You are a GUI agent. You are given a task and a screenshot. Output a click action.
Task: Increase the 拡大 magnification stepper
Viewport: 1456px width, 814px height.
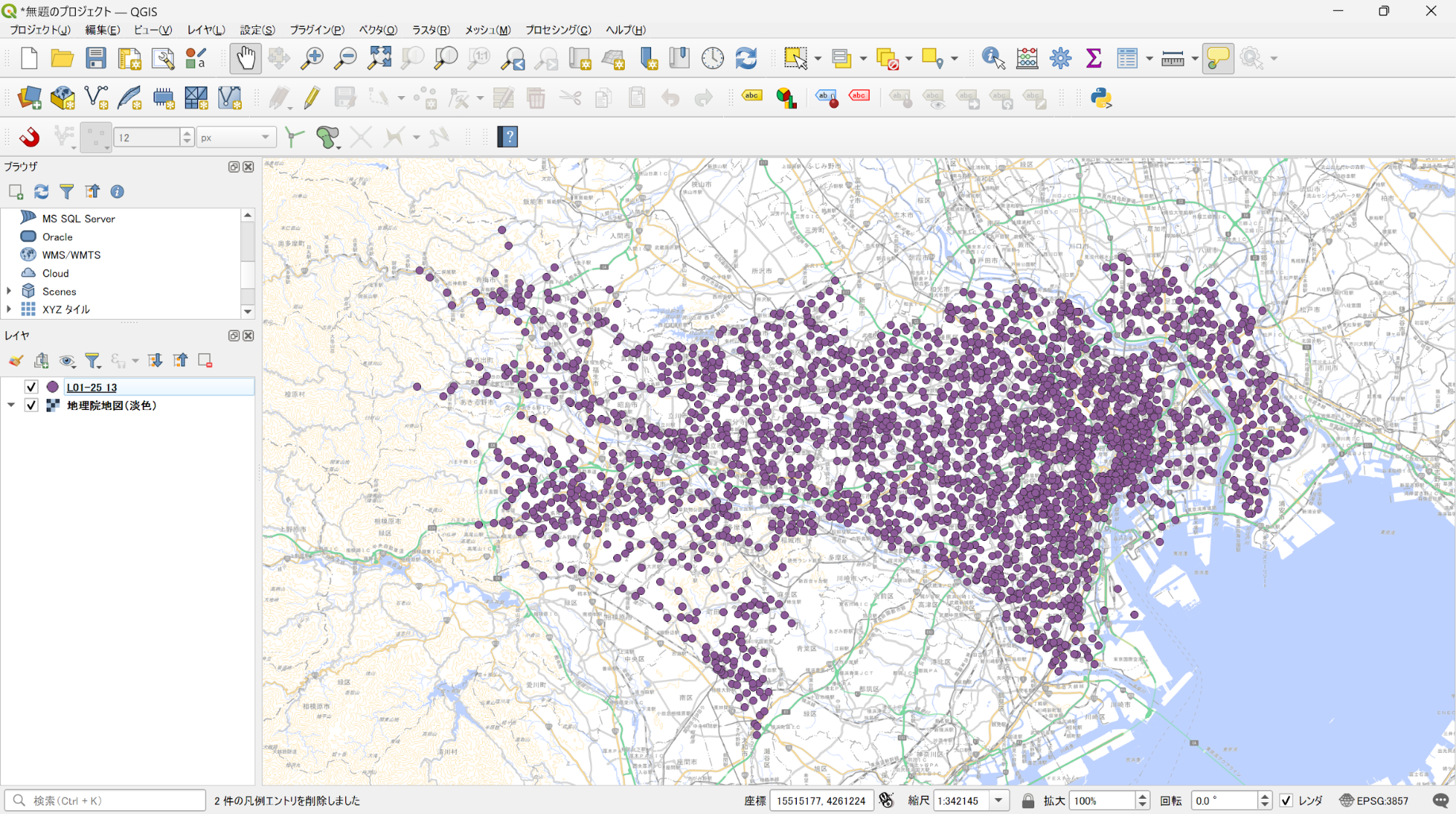[x=1142, y=796]
